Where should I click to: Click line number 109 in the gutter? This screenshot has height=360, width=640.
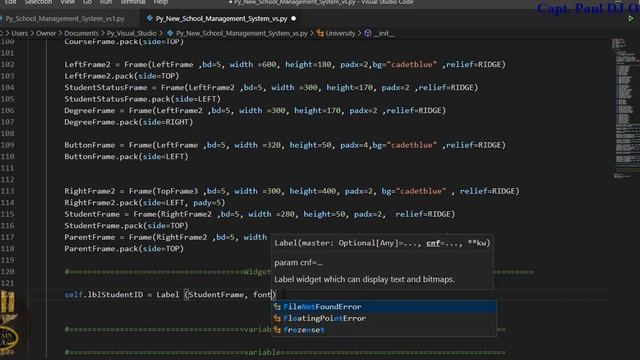coord(7,145)
